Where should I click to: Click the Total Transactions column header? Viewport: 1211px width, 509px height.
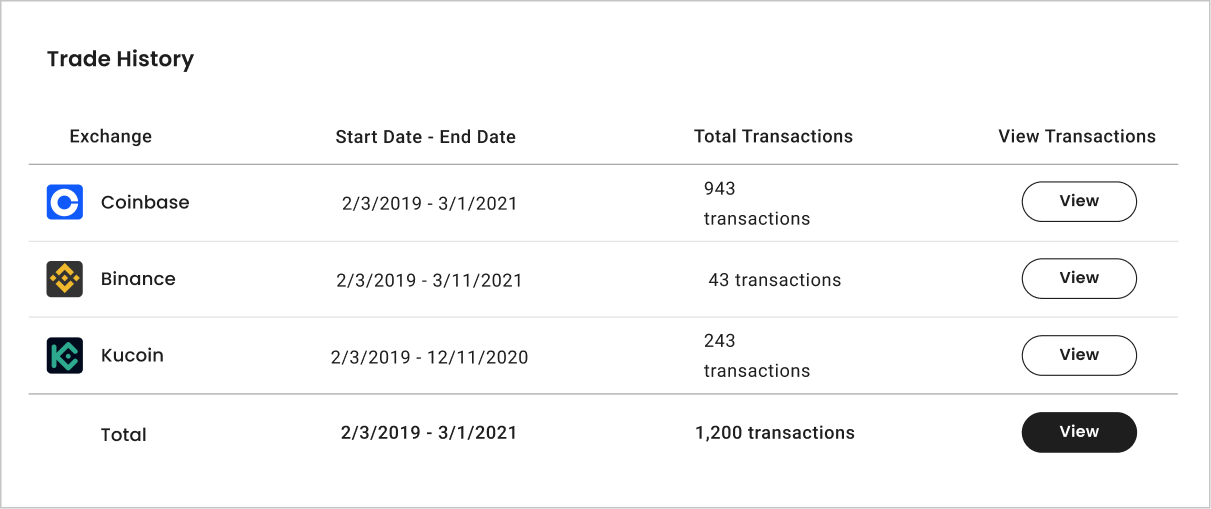tap(773, 136)
